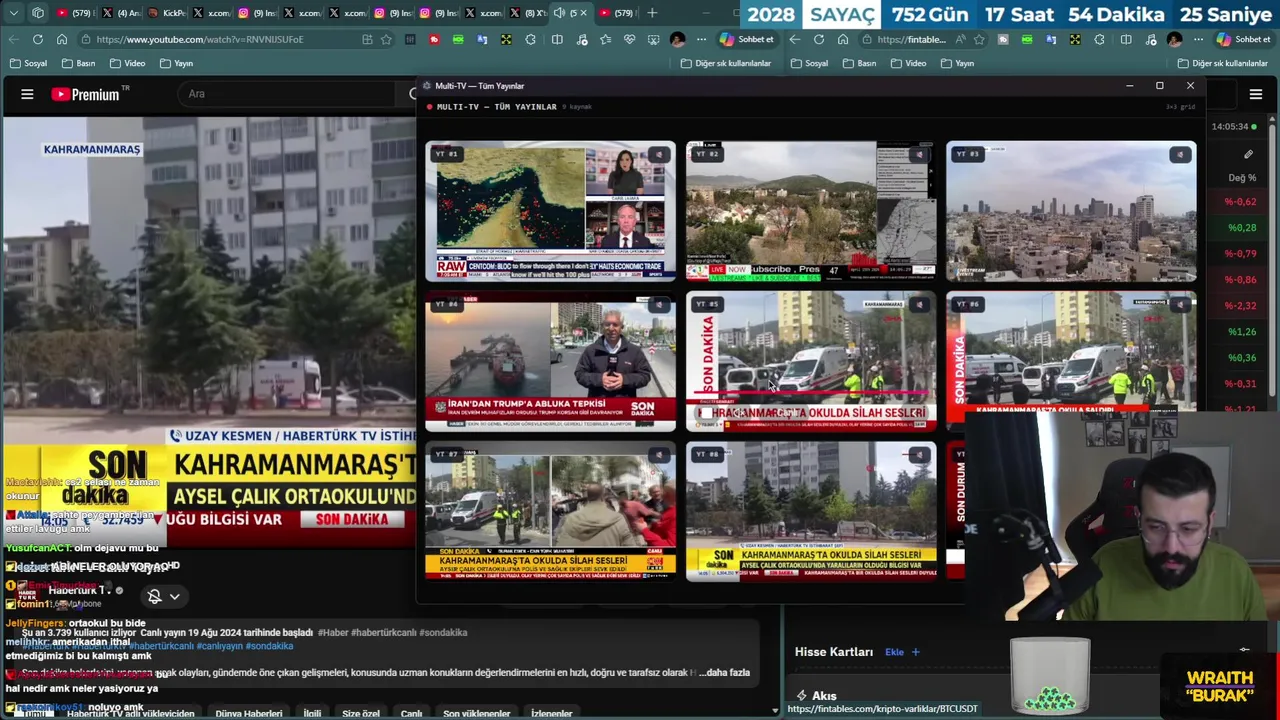Click the YouTube Premium logo
1280x720 pixels.
pos(91,94)
